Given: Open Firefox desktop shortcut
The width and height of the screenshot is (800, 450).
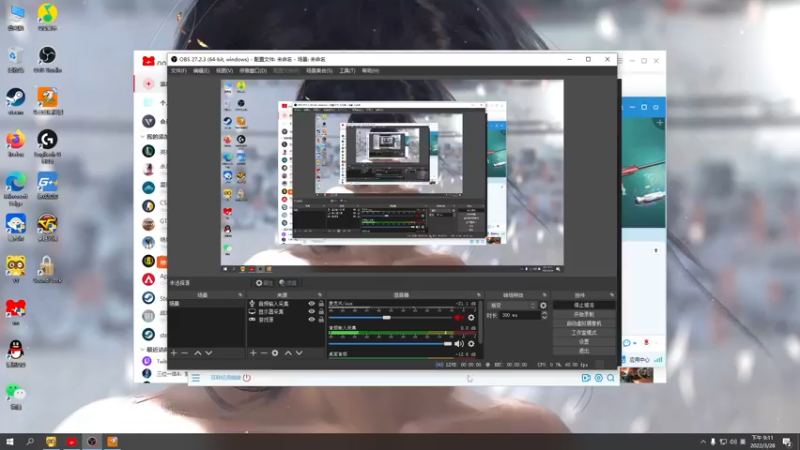Looking at the screenshot, I should click(16, 143).
